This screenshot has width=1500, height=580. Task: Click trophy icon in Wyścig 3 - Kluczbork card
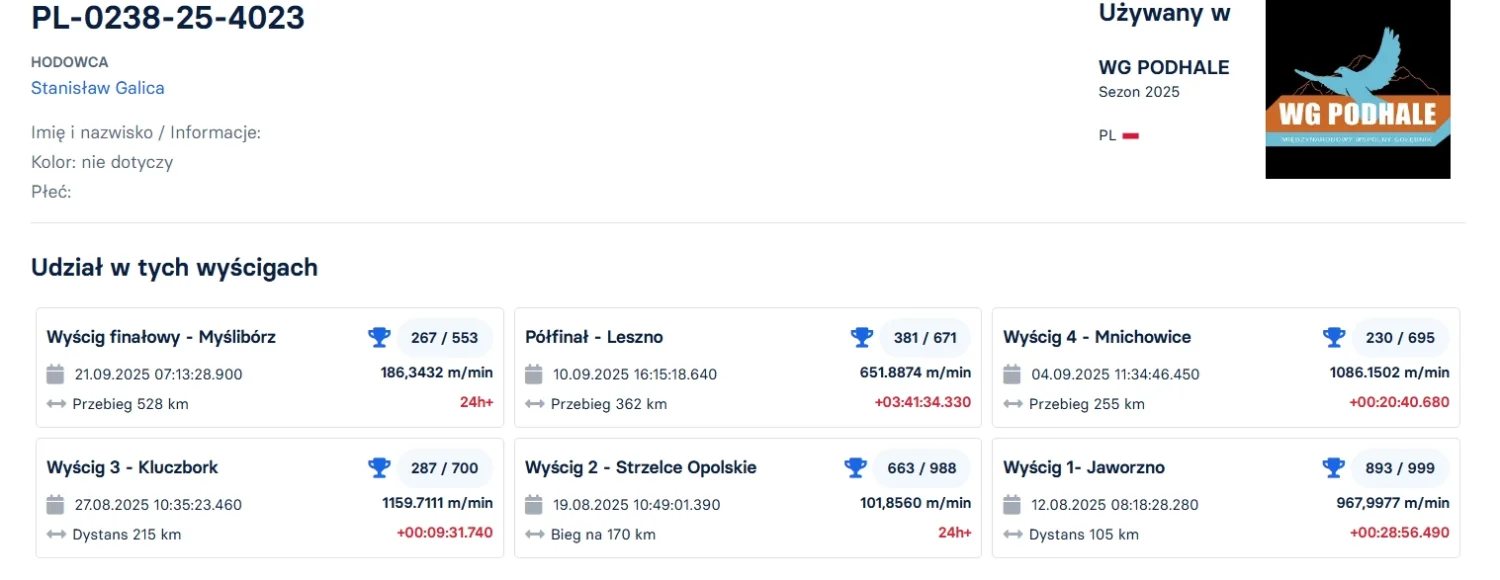379,468
